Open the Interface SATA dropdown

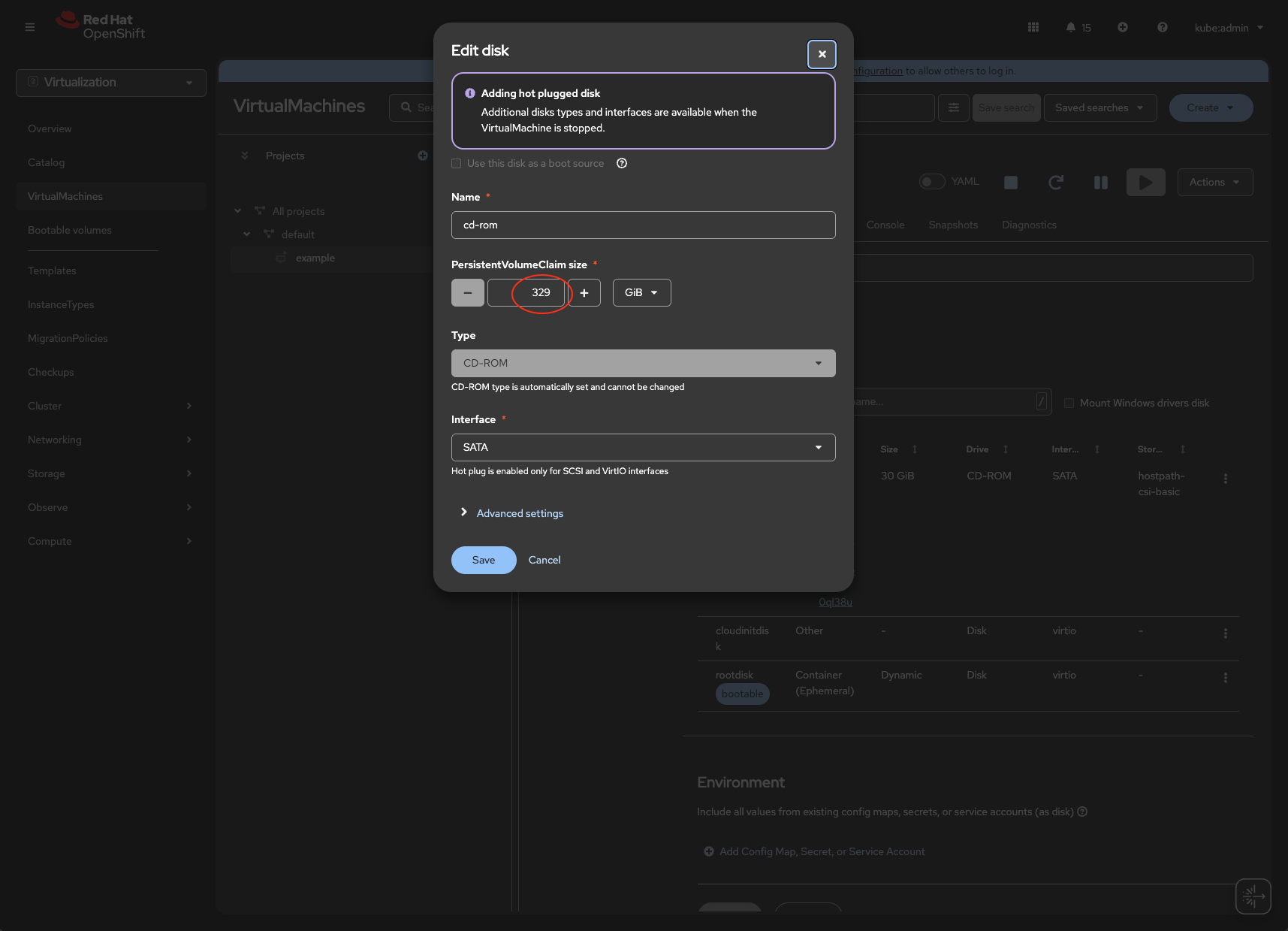pyautogui.click(x=643, y=448)
